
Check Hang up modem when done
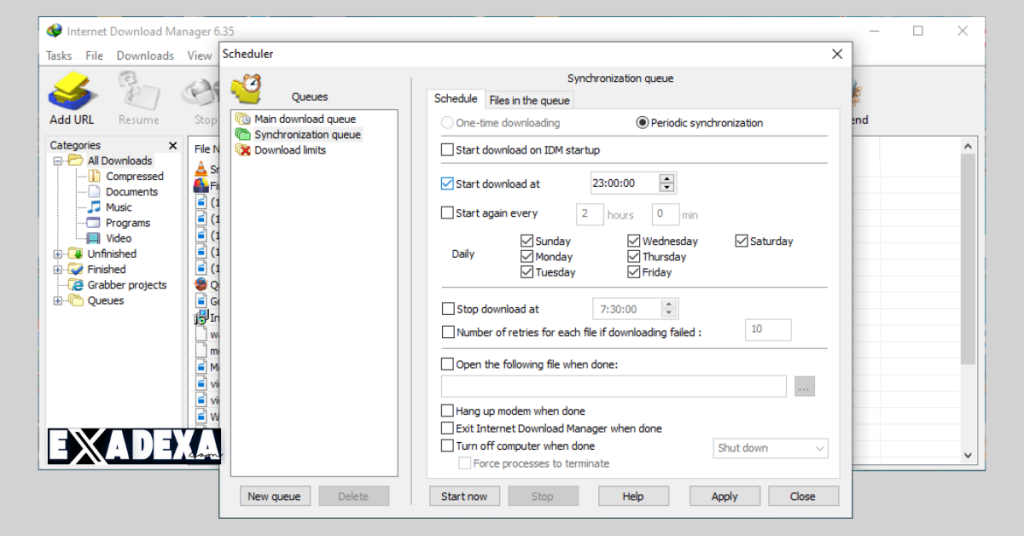pyautogui.click(x=447, y=411)
